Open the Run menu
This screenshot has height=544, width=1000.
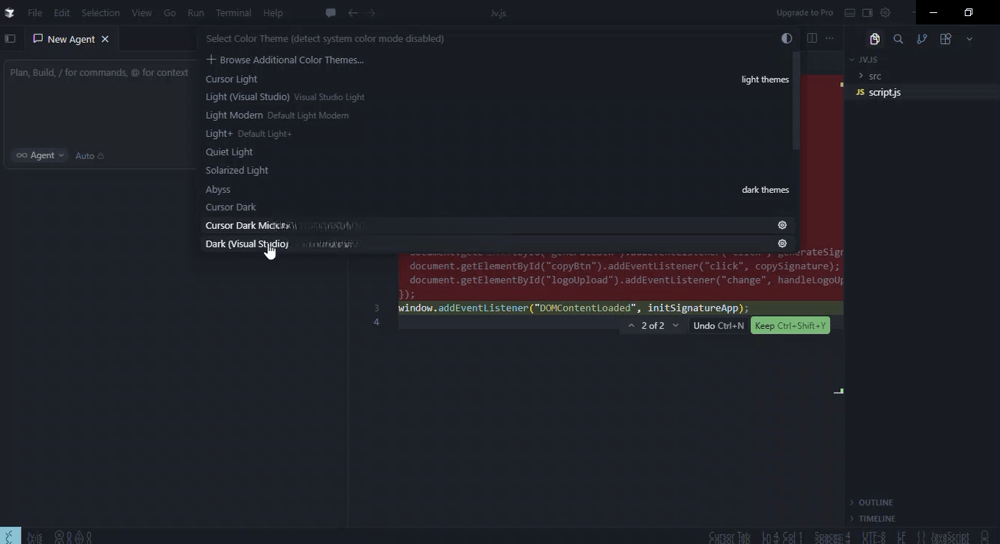point(196,13)
